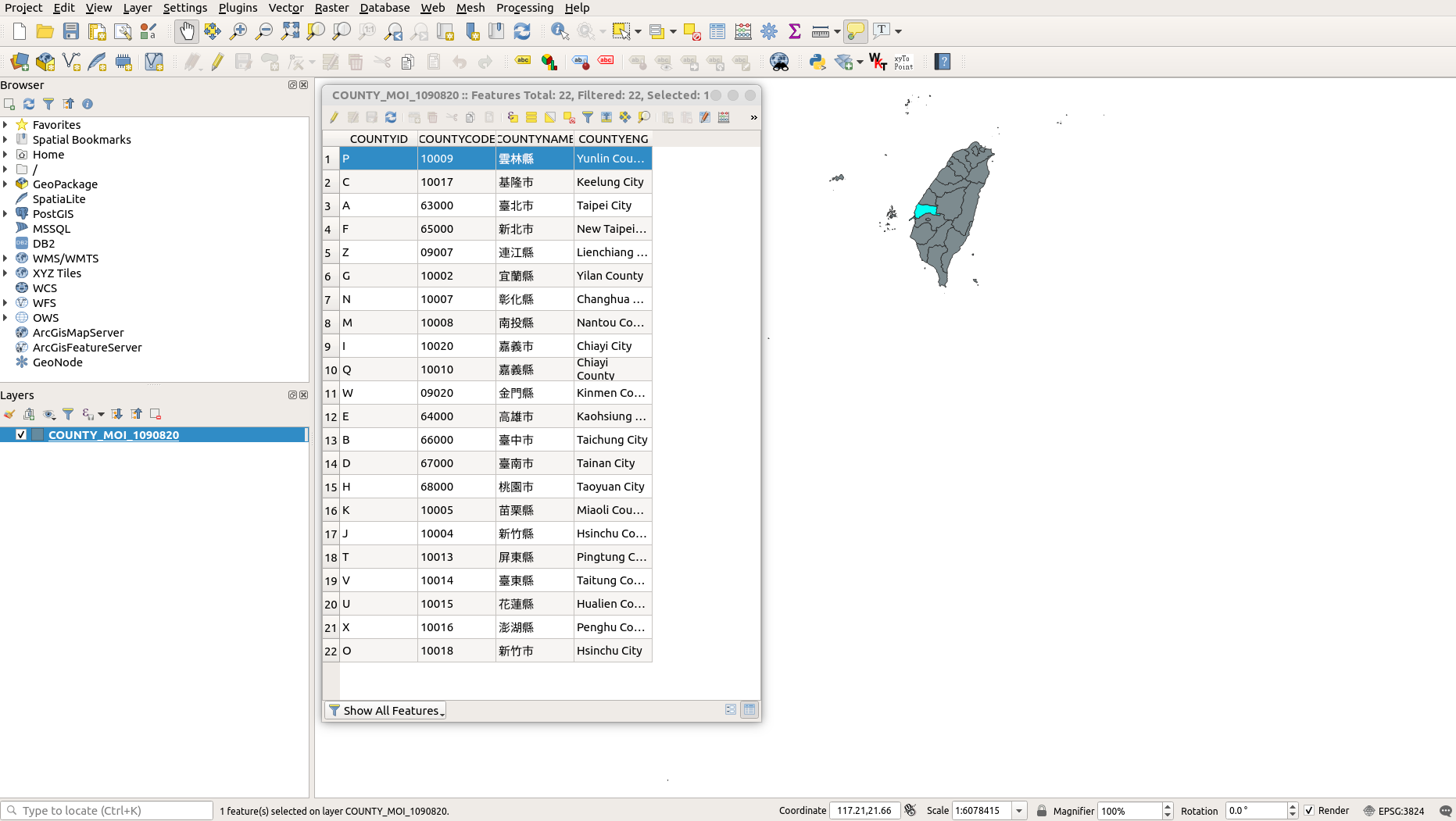
Task: Open the Show All Features filter dropdown
Action: click(385, 710)
